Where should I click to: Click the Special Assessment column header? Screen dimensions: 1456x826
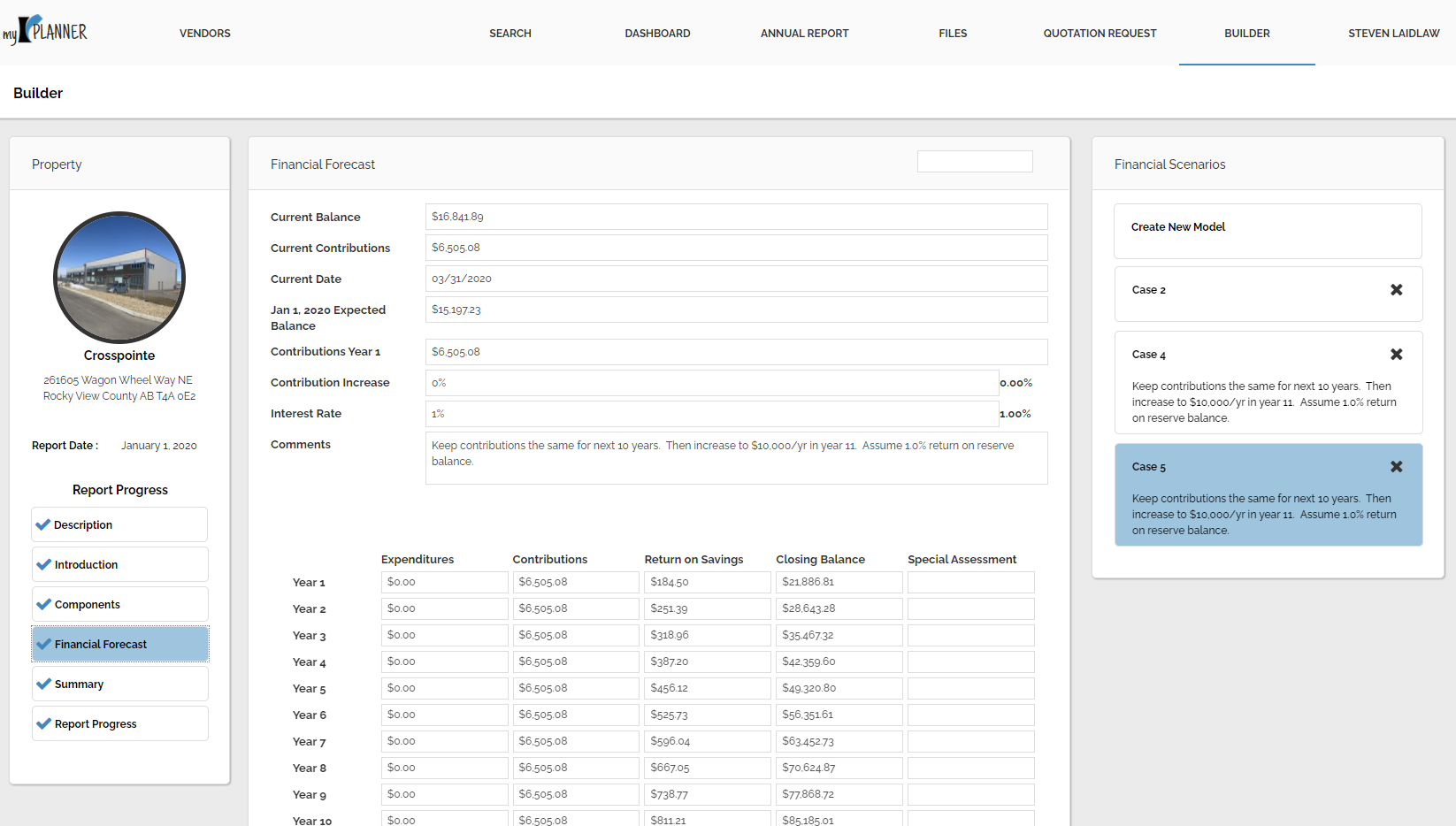pyautogui.click(x=962, y=560)
